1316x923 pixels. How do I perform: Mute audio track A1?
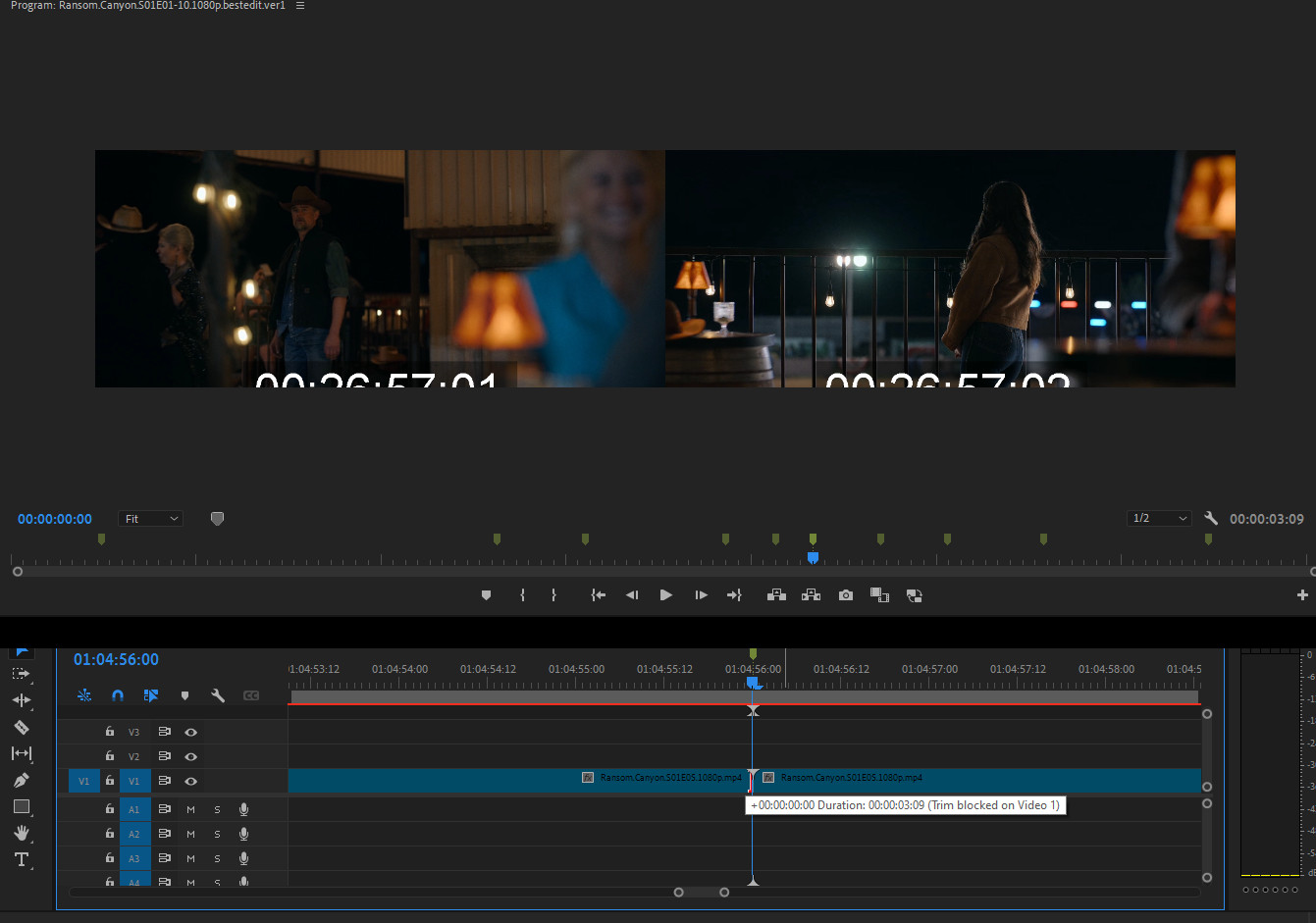pyautogui.click(x=191, y=809)
